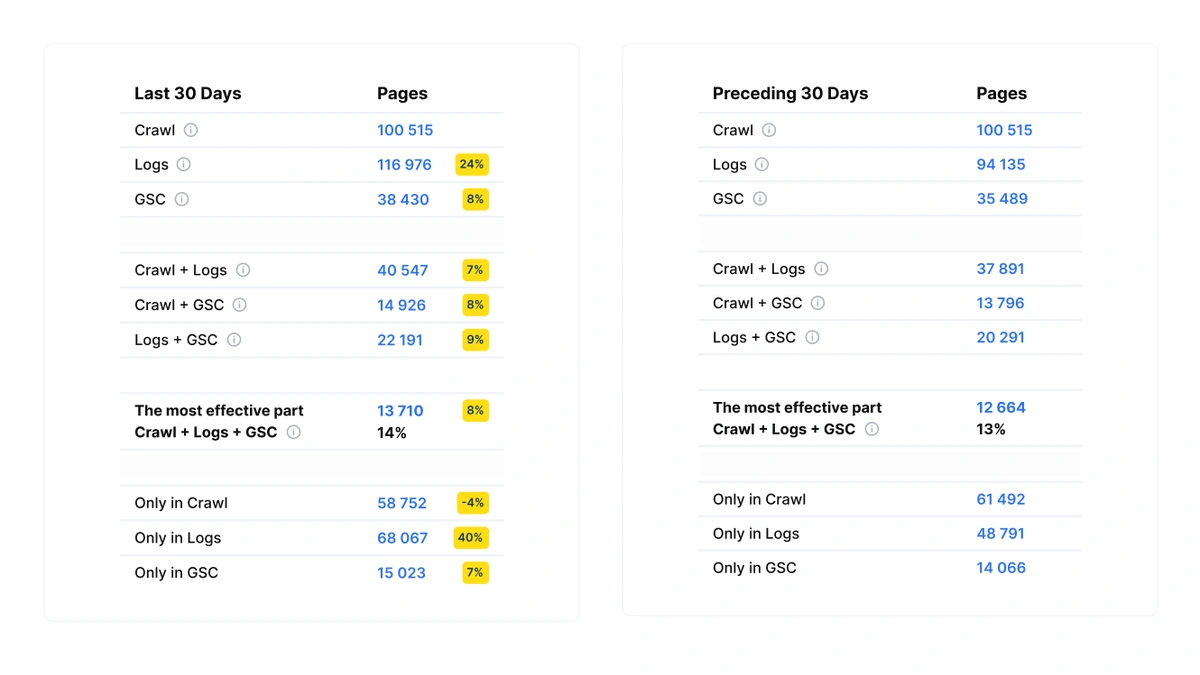This screenshot has height=675, width=1200.
Task: Click info icon beside Crawl + Logs in Last 30 Days
Action: coord(243,270)
